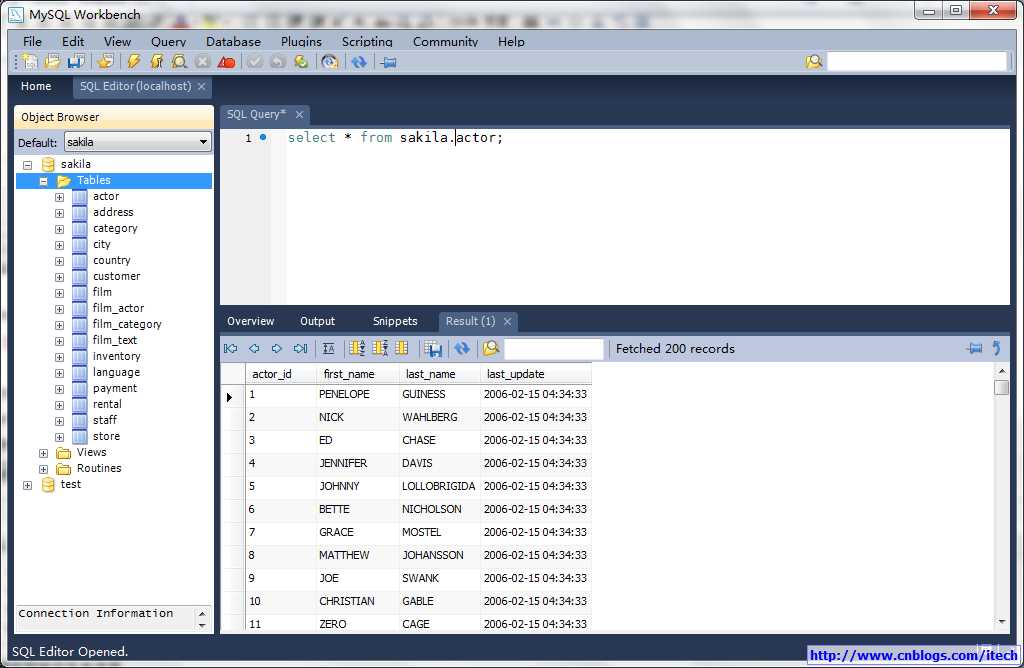The width and height of the screenshot is (1024, 668).
Task: Expand the test schema node
Action: point(27,485)
